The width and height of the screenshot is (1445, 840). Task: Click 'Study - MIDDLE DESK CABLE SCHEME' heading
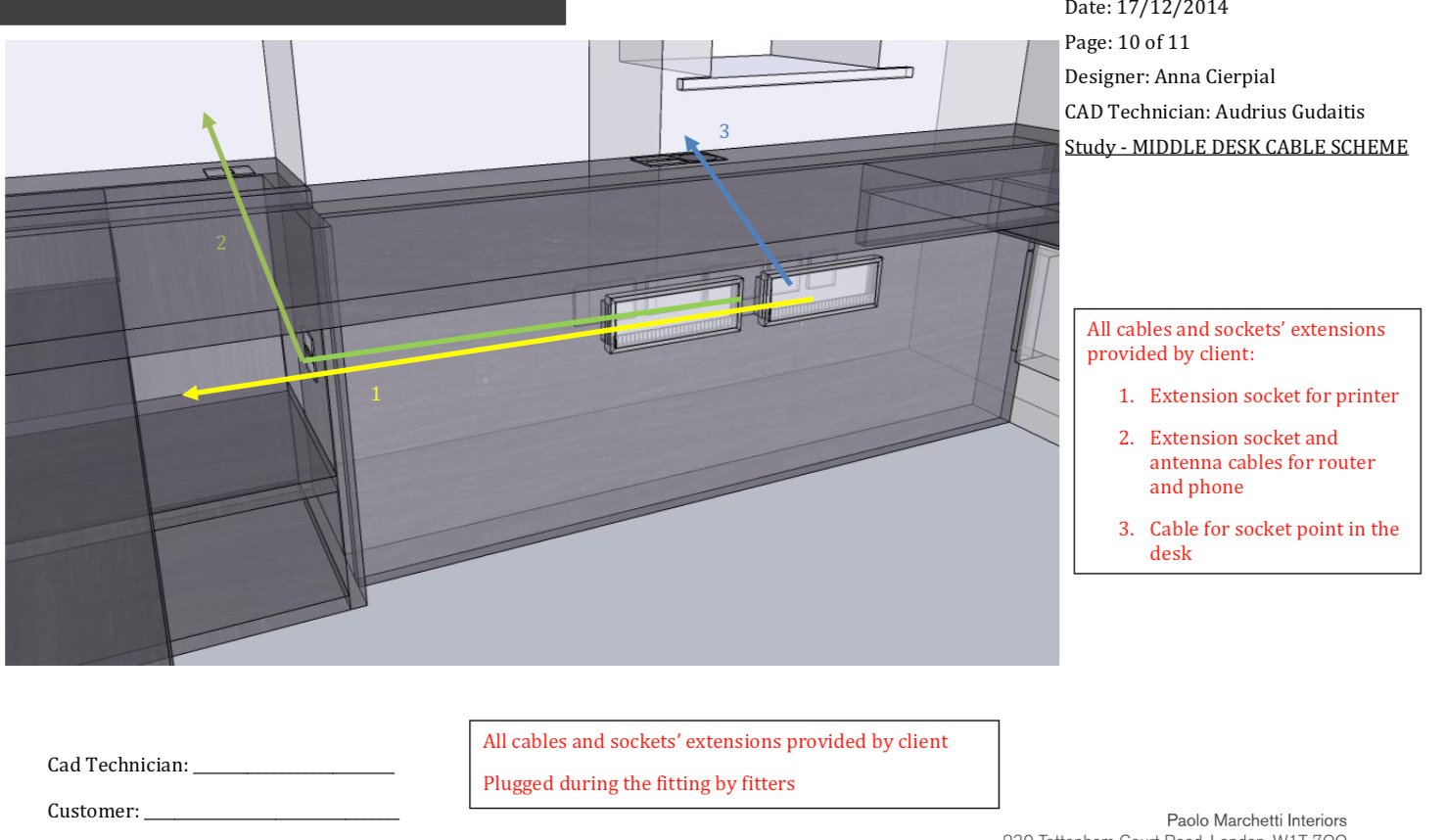1235,147
